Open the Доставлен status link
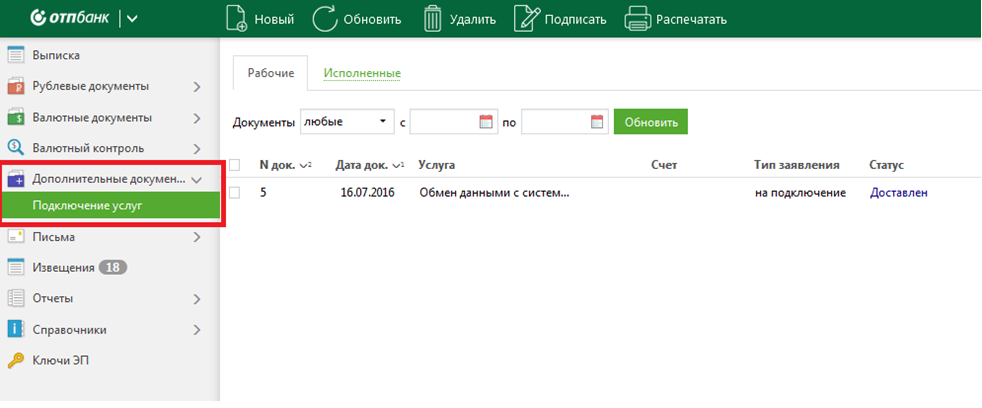The height and width of the screenshot is (408, 982). click(x=899, y=193)
